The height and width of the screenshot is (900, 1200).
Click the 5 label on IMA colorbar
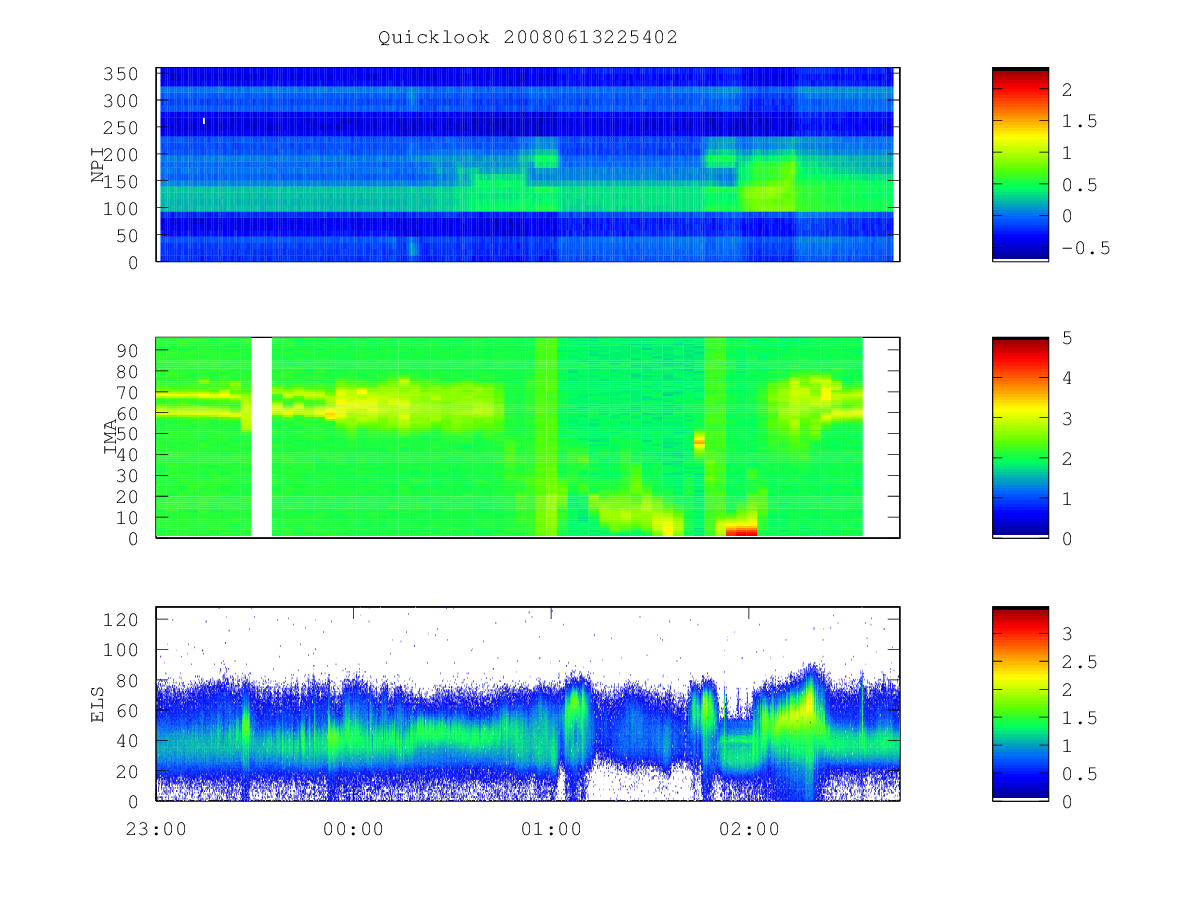1068,338
